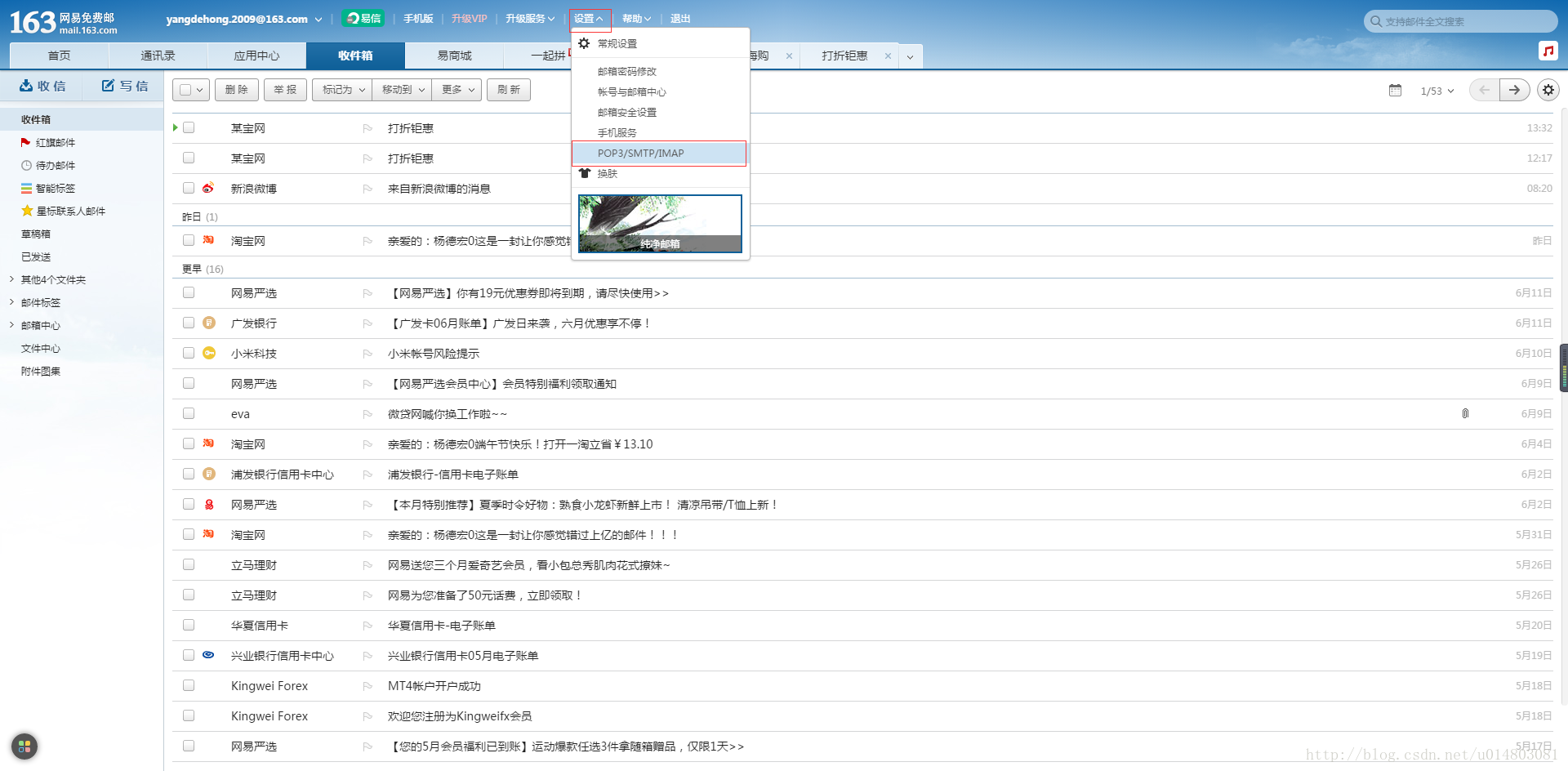Click the key icon on 小米科技 mail
This screenshot has width=1568, height=771.
[209, 353]
